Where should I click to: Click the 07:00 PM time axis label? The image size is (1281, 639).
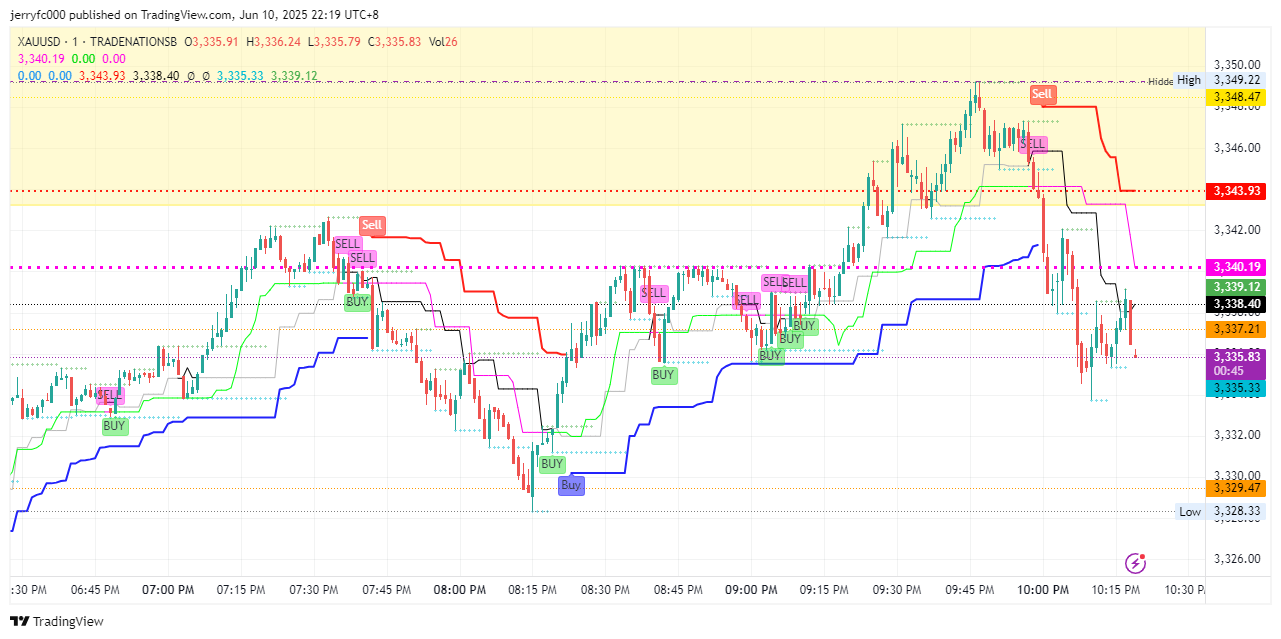(x=166, y=591)
